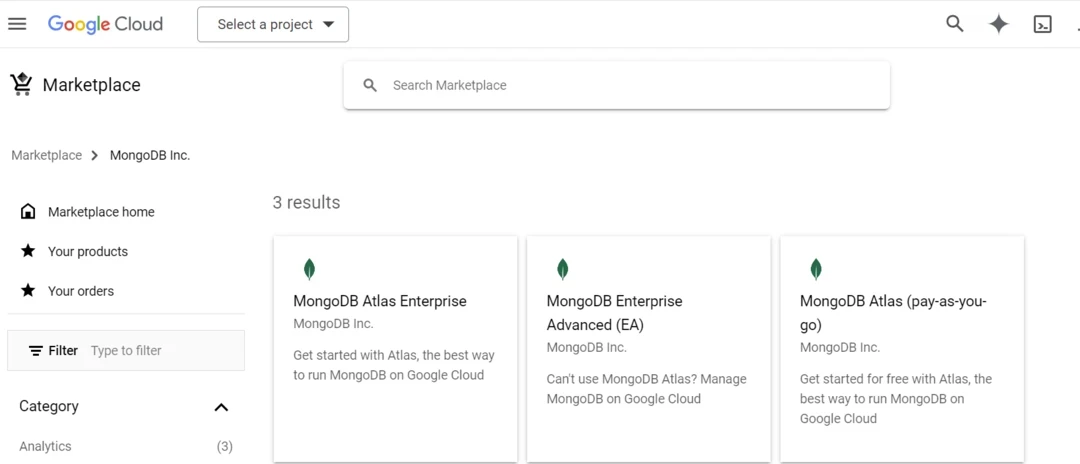Screen dimensions: 1080x464
Task: Open Your products page
Action: 88,252
